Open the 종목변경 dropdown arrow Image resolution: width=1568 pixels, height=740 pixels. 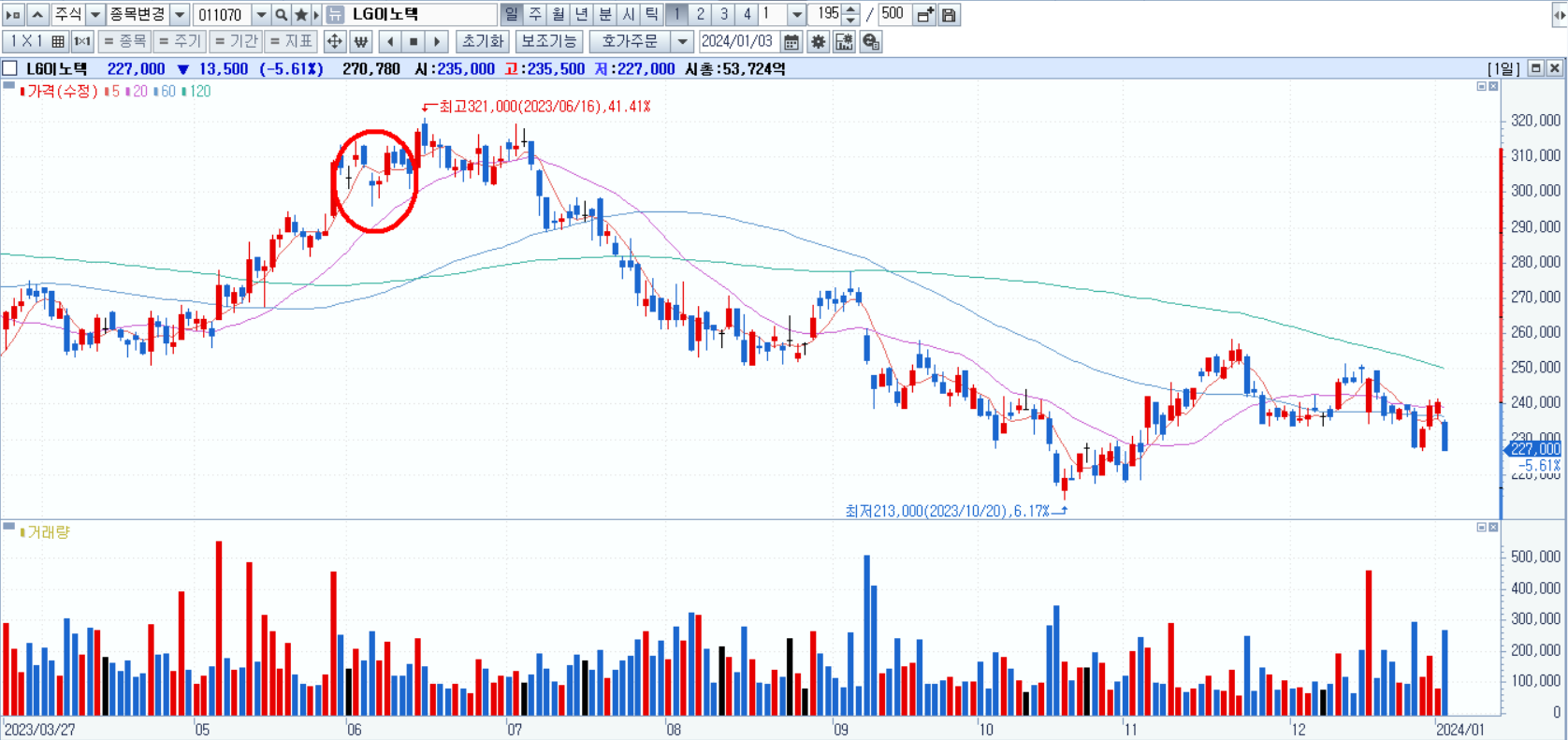point(180,15)
